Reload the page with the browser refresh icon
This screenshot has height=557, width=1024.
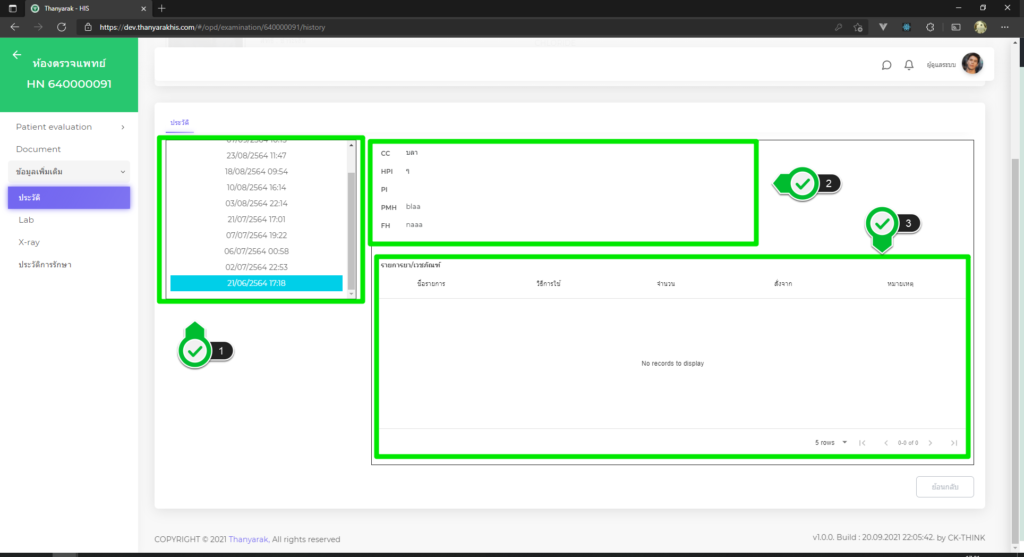coord(62,26)
